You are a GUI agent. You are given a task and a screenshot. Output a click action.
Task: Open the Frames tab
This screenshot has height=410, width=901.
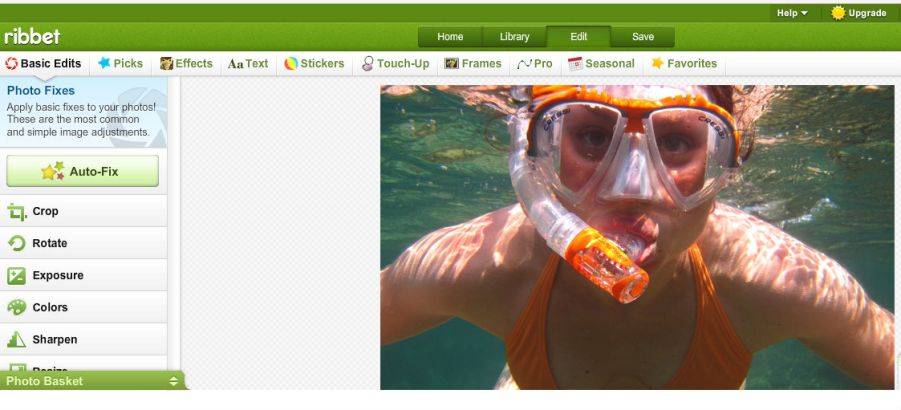point(473,64)
